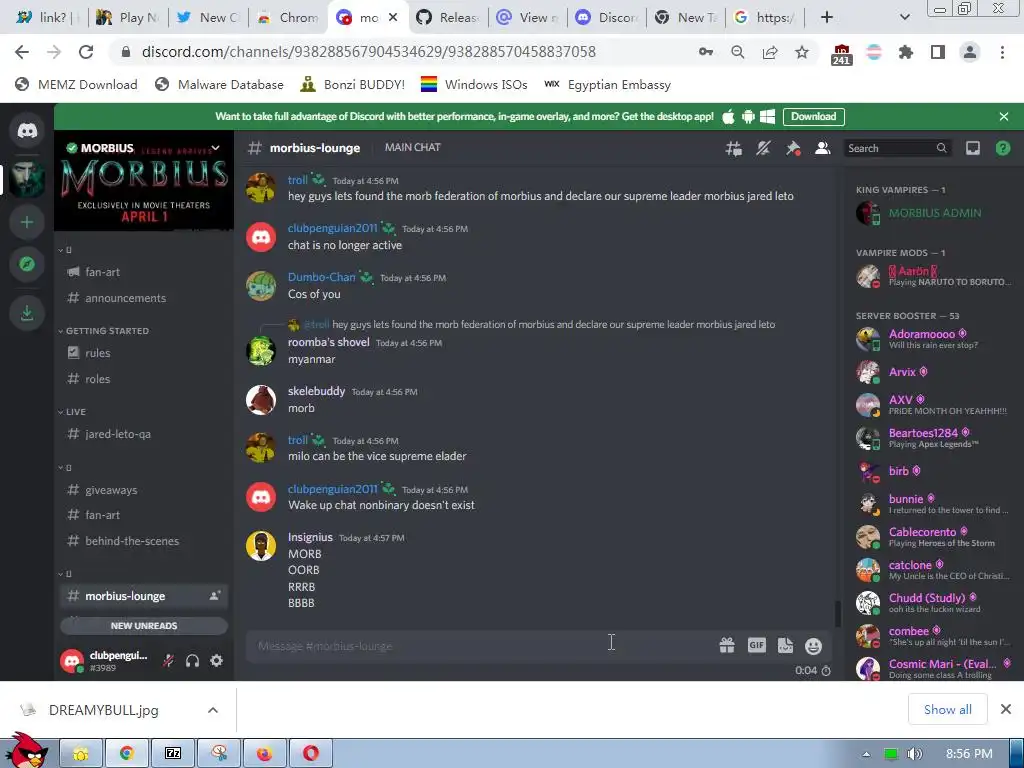Open Firefox from the taskbar

coord(264,754)
